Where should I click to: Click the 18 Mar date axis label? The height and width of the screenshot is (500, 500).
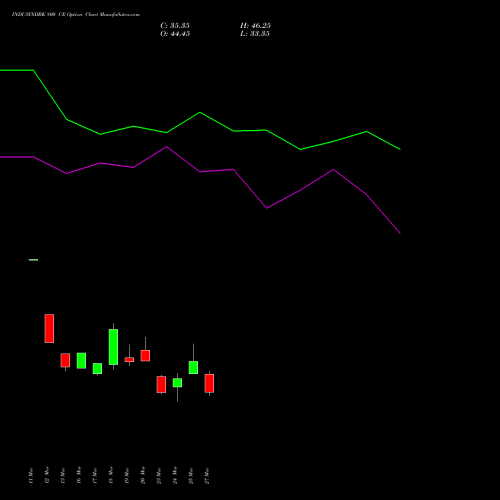click(x=111, y=475)
